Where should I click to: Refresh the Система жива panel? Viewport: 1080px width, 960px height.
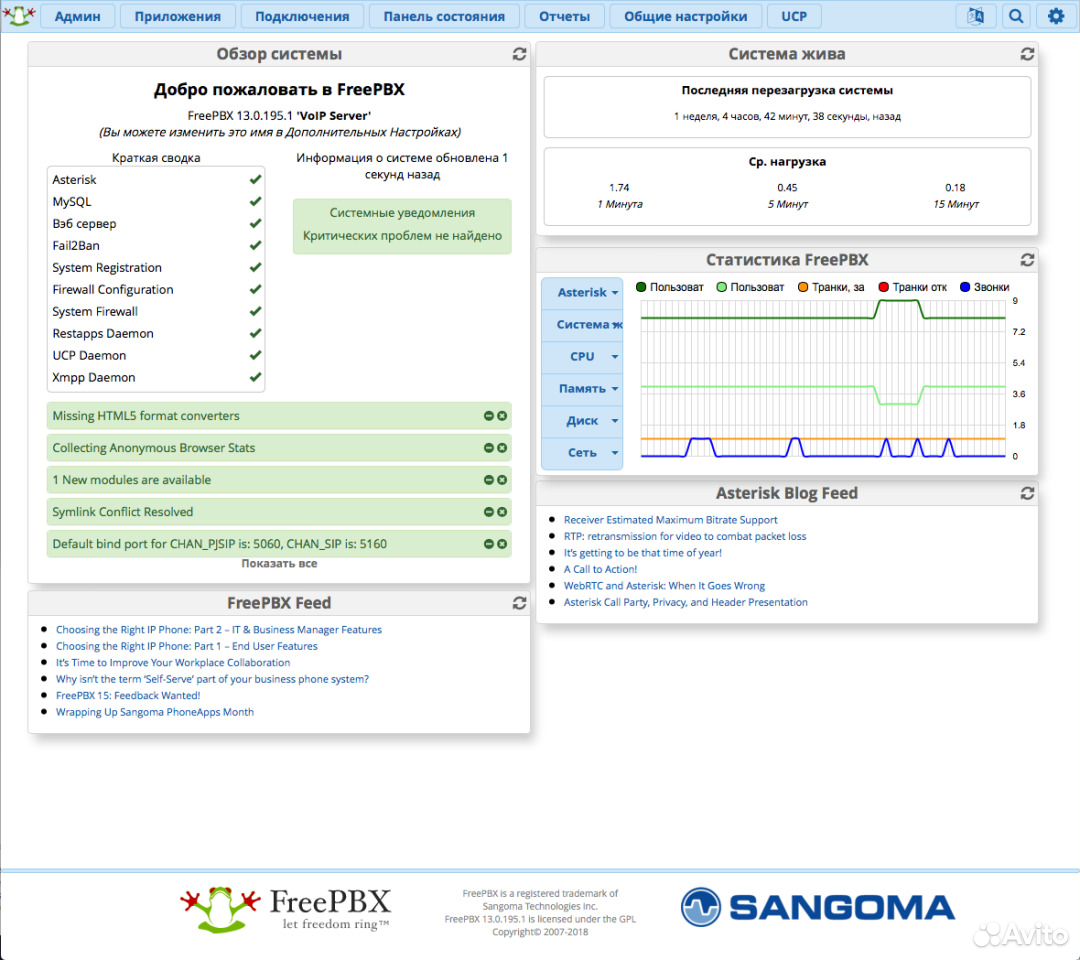point(1027,54)
